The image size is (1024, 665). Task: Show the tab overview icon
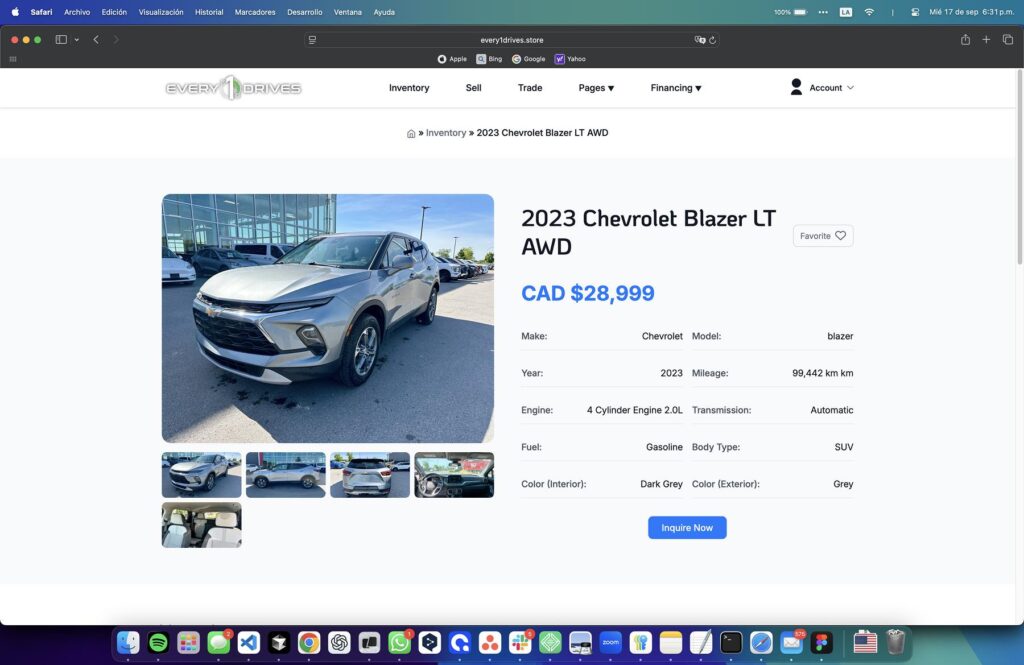[1007, 40]
